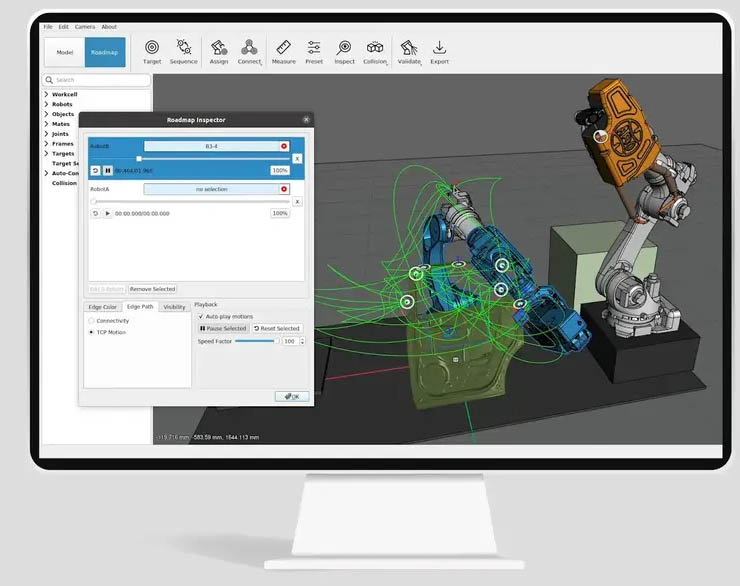Toggle Auto play motions checkbox
The height and width of the screenshot is (586, 740).
point(201,317)
